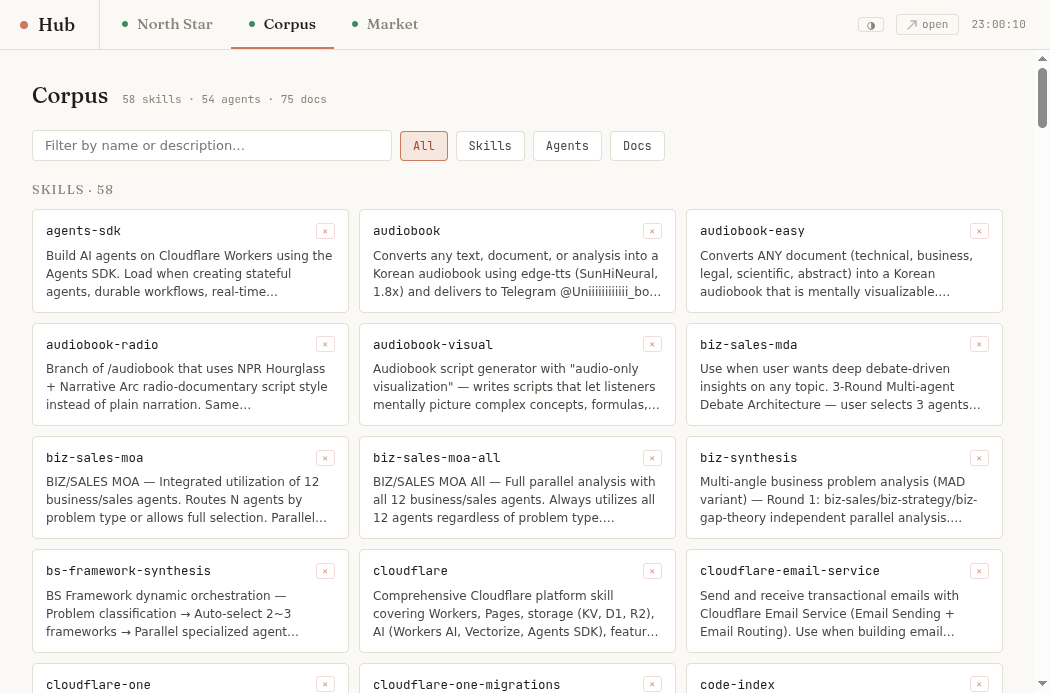Open the audiobook skill card

(x=517, y=261)
